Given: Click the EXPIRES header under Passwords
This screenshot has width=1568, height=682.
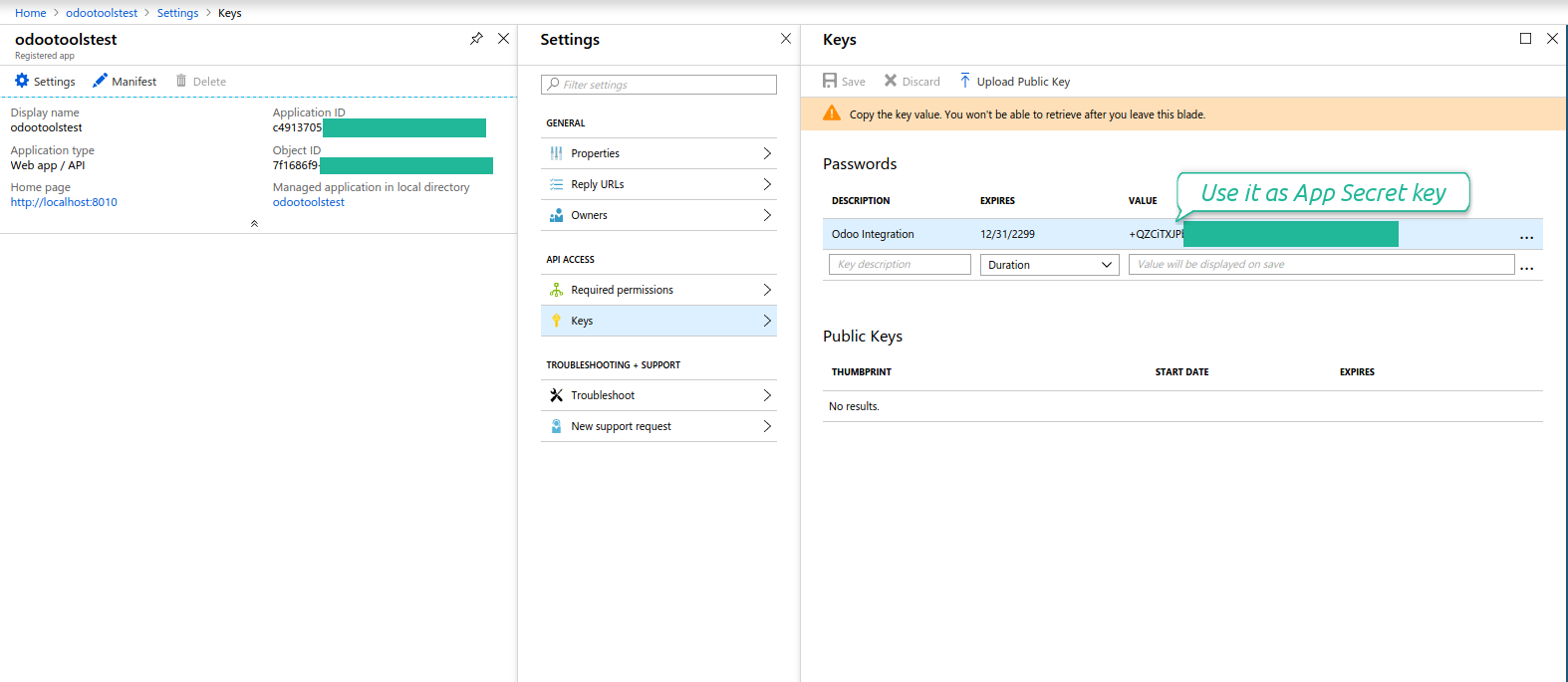Looking at the screenshot, I should (997, 201).
